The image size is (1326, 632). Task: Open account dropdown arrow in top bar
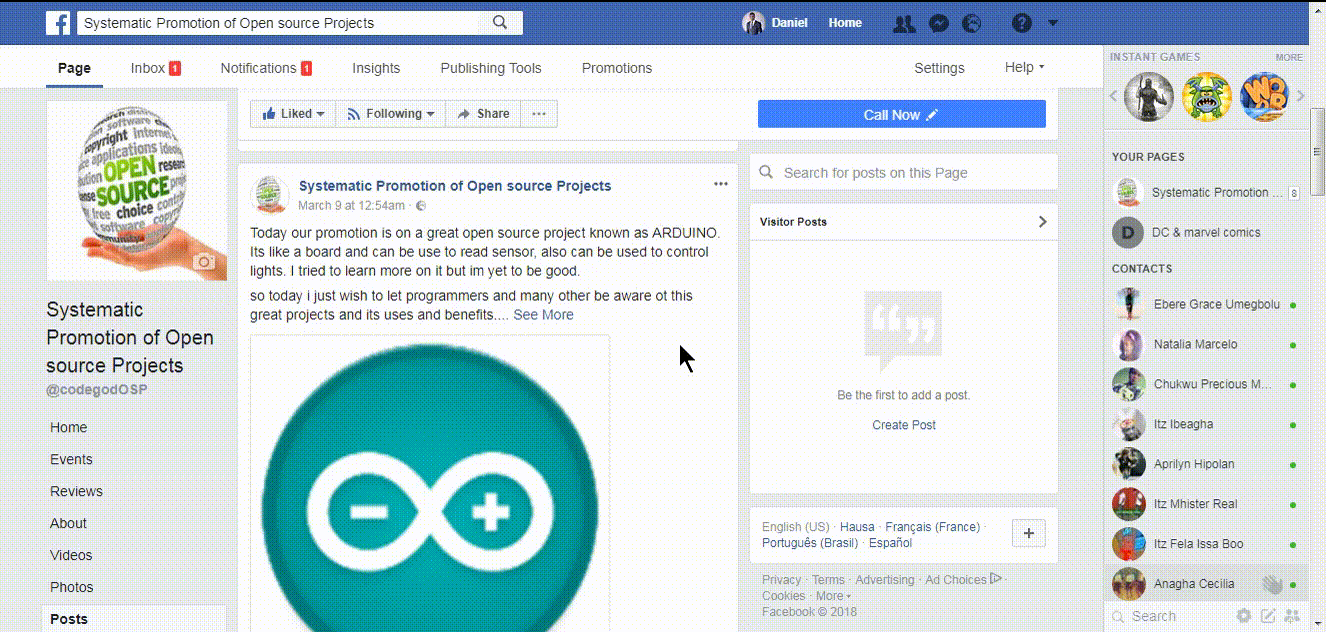pyautogui.click(x=1053, y=23)
